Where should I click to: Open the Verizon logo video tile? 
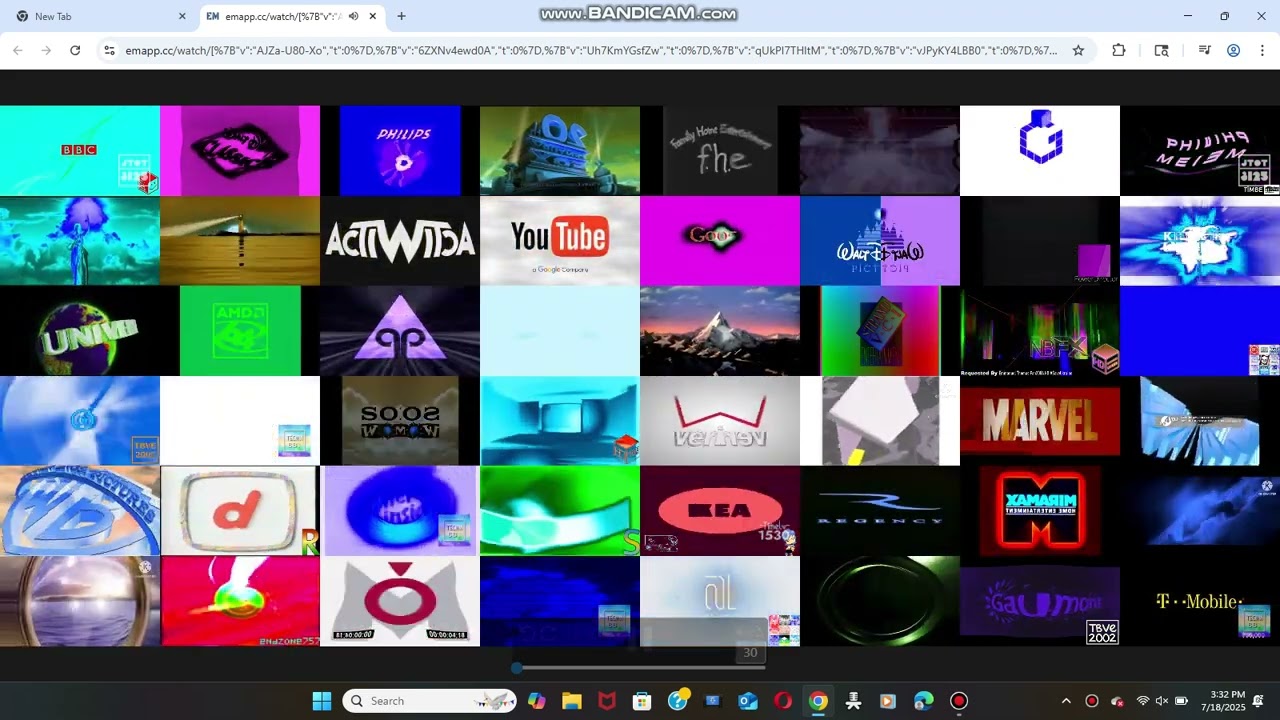point(720,421)
